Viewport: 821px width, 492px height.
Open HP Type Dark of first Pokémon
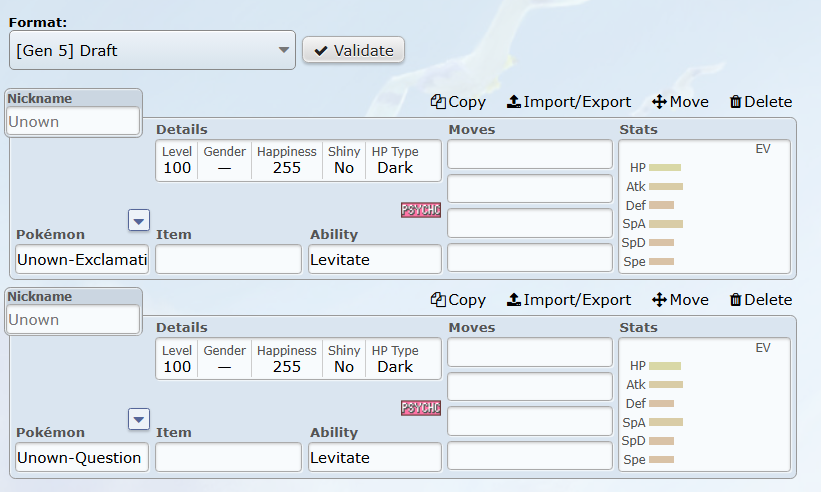(x=395, y=161)
